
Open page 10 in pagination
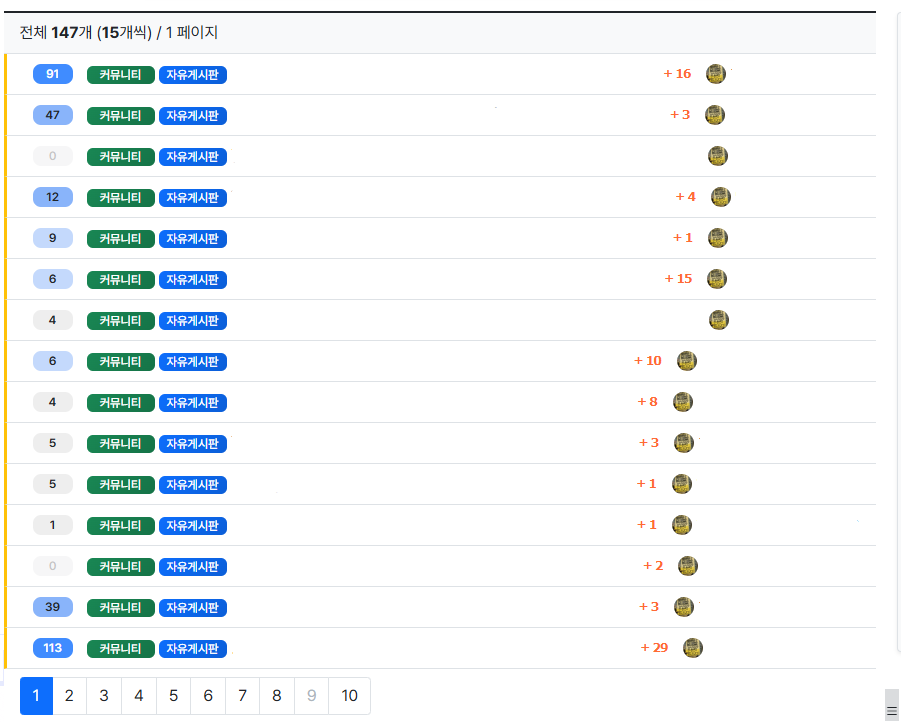pos(349,696)
